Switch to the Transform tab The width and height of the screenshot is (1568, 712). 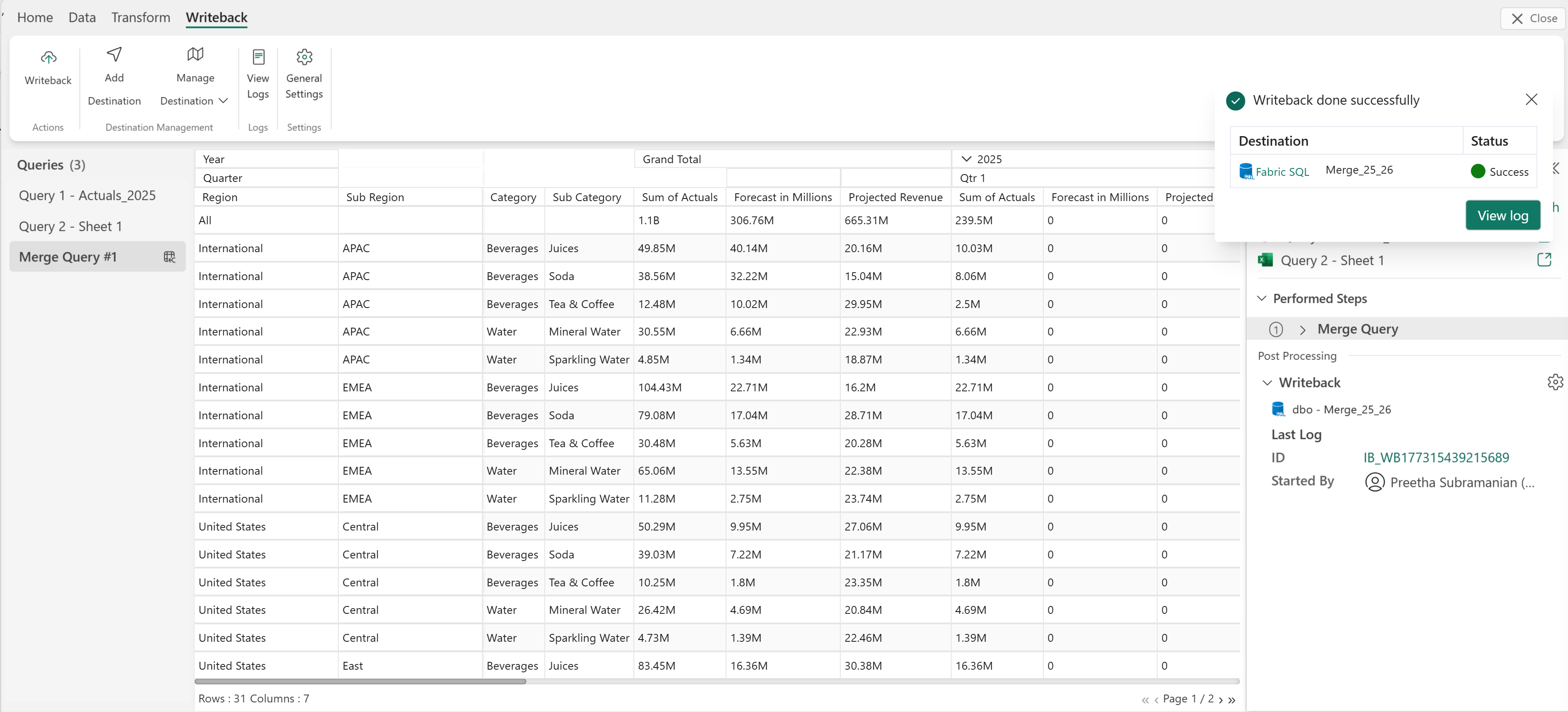click(141, 17)
